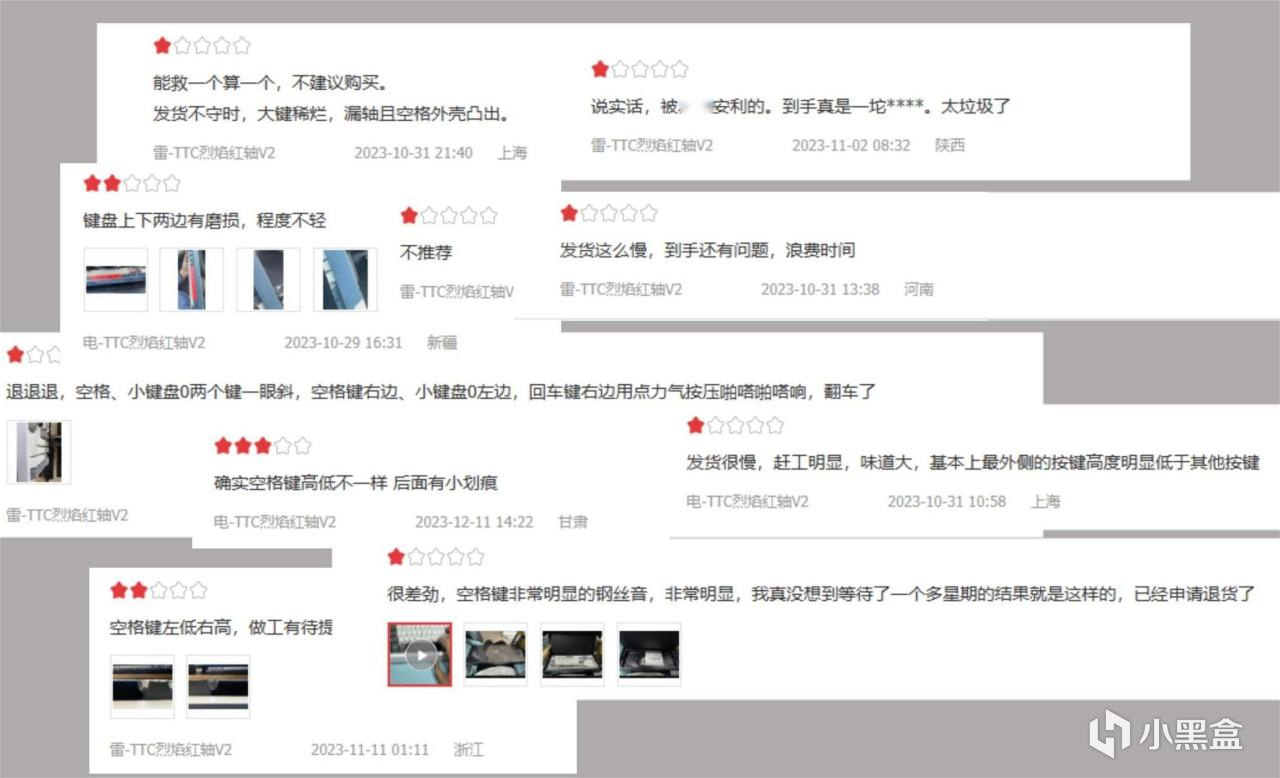Screen dimensions: 1280x778
Task: Click the 陕西 location label
Action: [950, 145]
